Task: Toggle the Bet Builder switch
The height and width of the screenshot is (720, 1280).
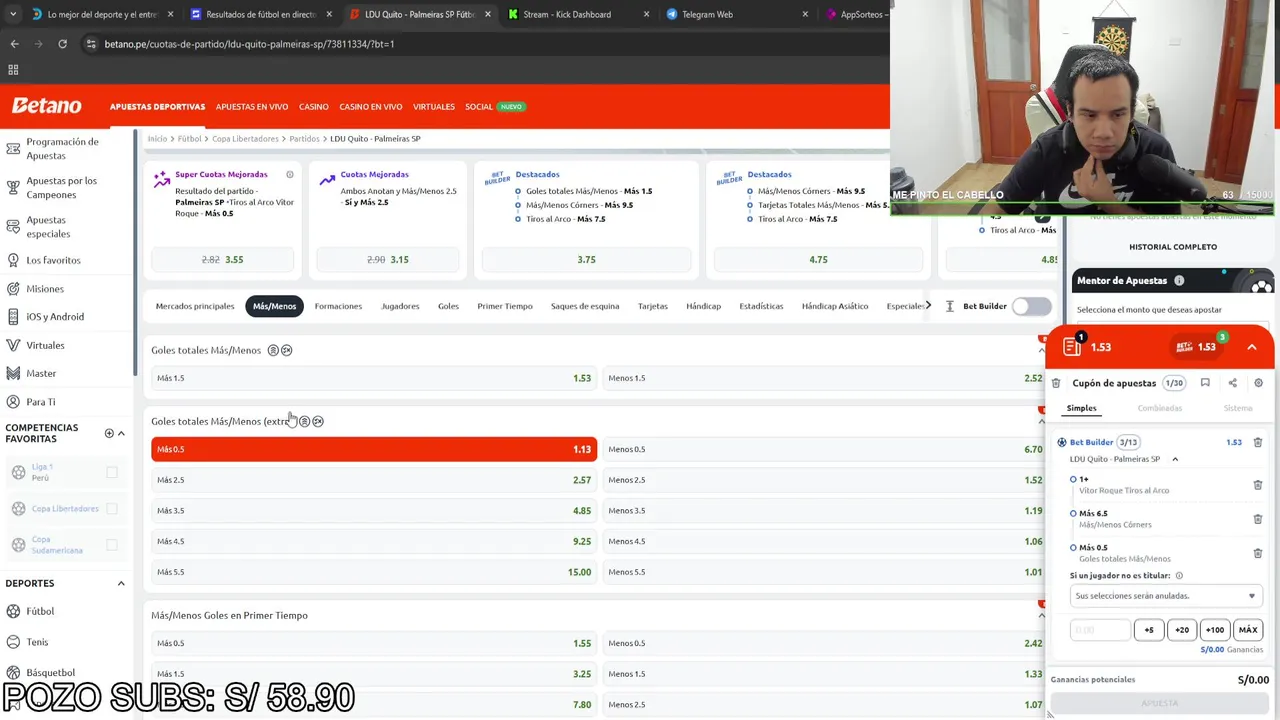Action: [1031, 306]
